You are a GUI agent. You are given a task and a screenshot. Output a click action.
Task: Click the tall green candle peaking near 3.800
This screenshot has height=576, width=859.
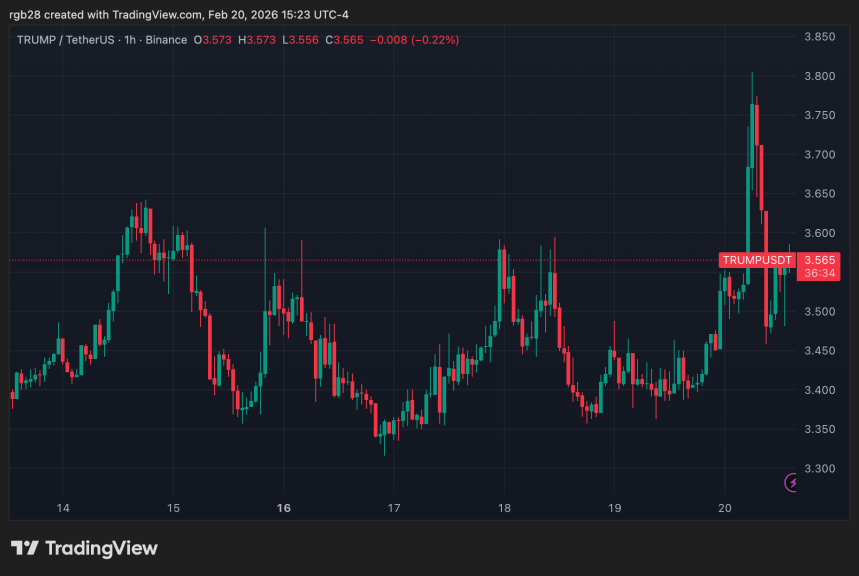click(x=751, y=180)
